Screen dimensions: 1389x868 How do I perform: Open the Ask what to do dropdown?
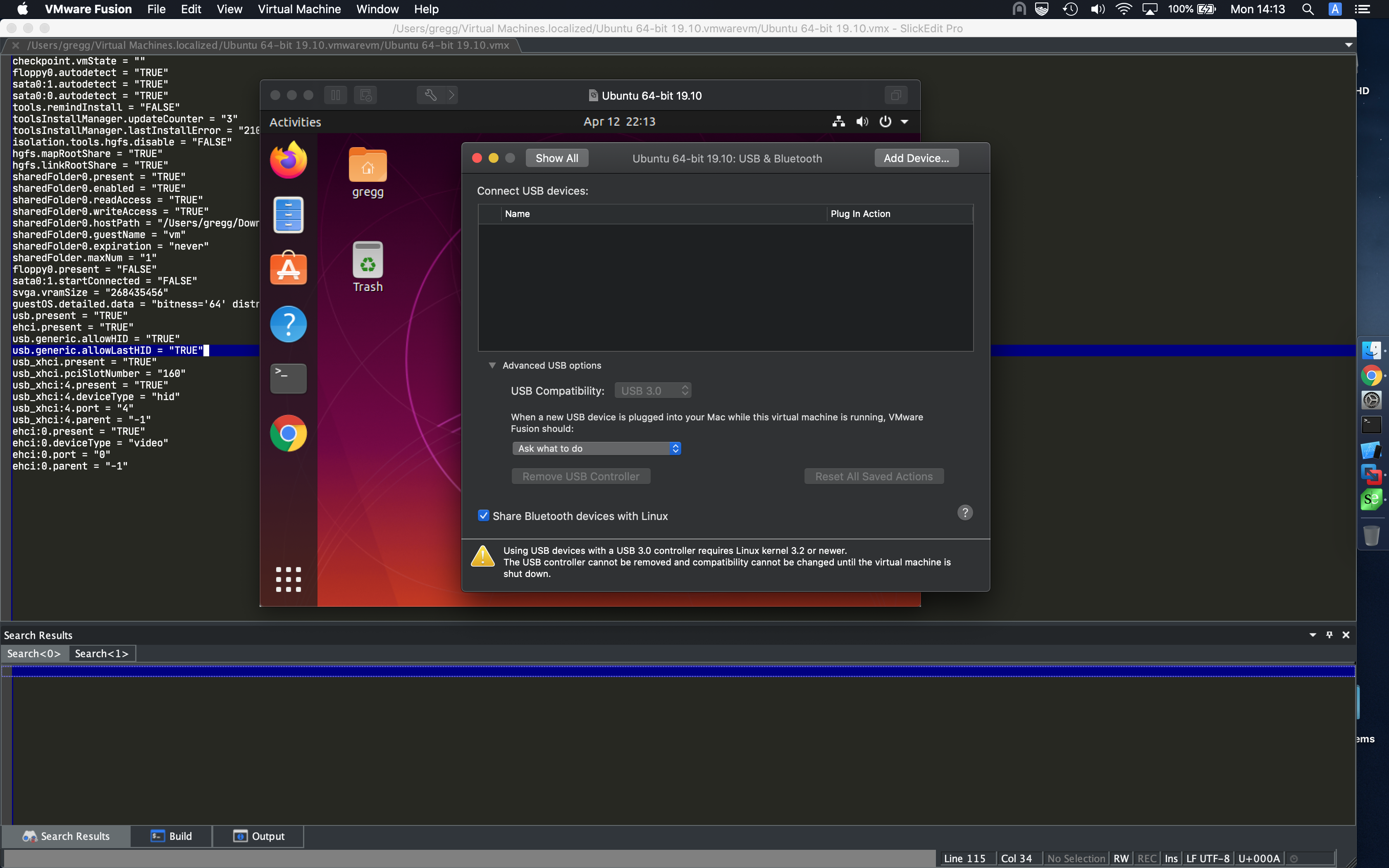597,448
